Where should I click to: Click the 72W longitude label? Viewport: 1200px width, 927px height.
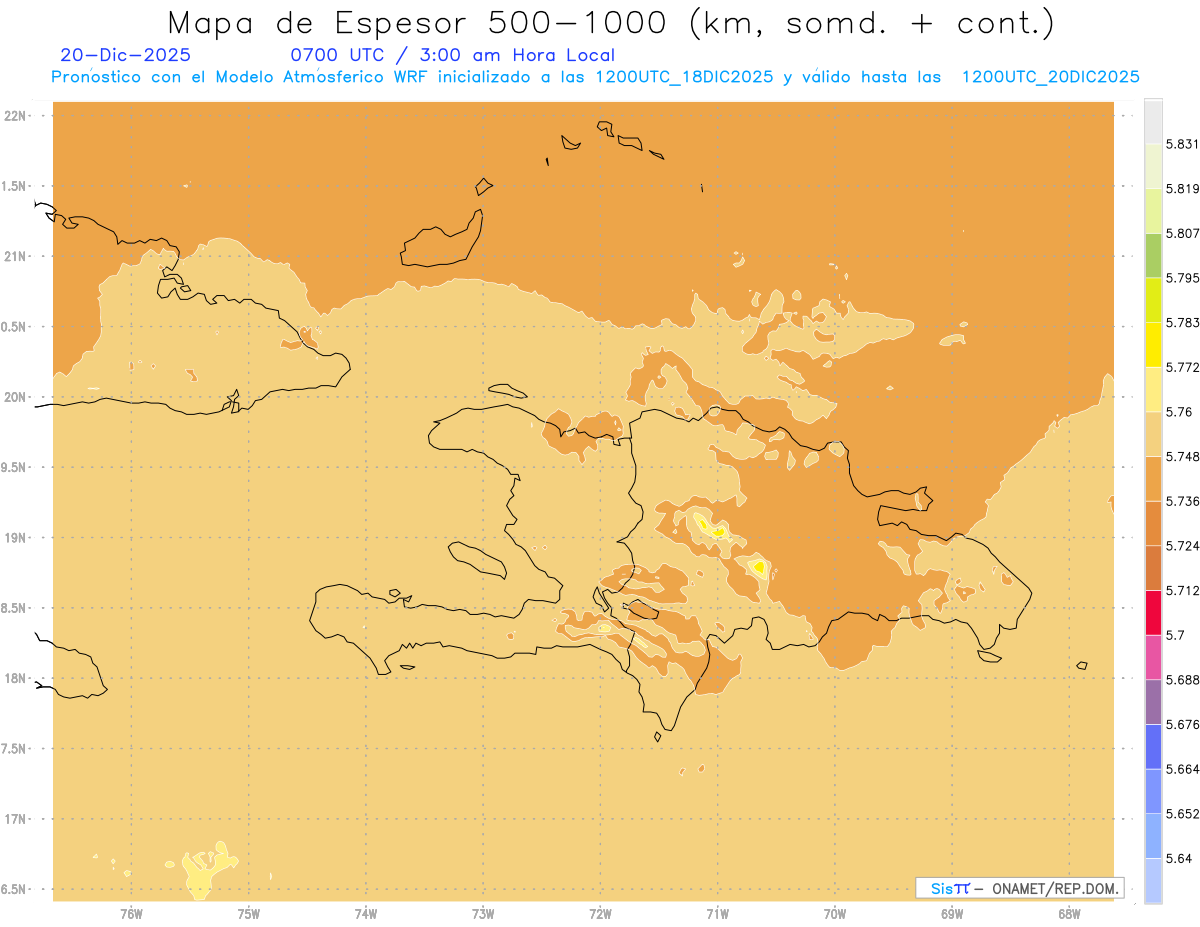pos(600,913)
